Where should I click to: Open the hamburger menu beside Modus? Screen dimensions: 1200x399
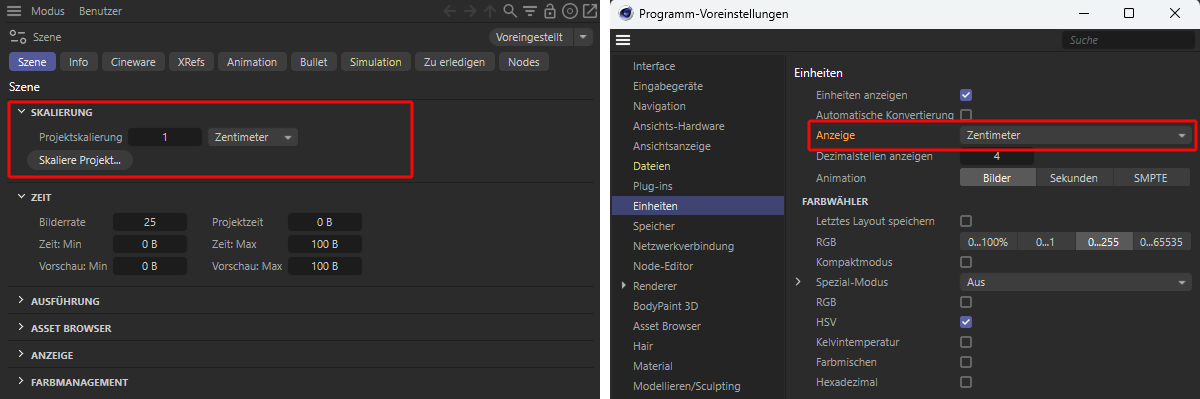tap(15, 12)
